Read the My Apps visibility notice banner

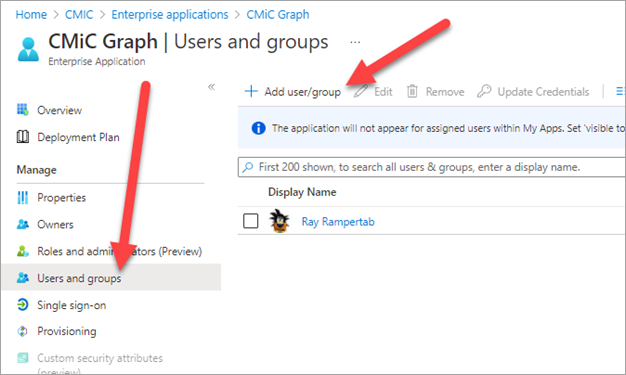432,128
